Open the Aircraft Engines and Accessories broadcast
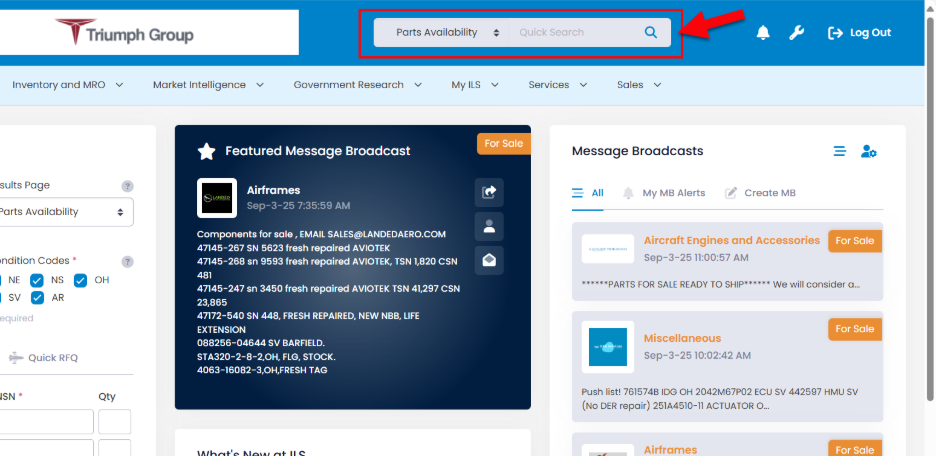Viewport: 936px width, 456px height. 731,240
